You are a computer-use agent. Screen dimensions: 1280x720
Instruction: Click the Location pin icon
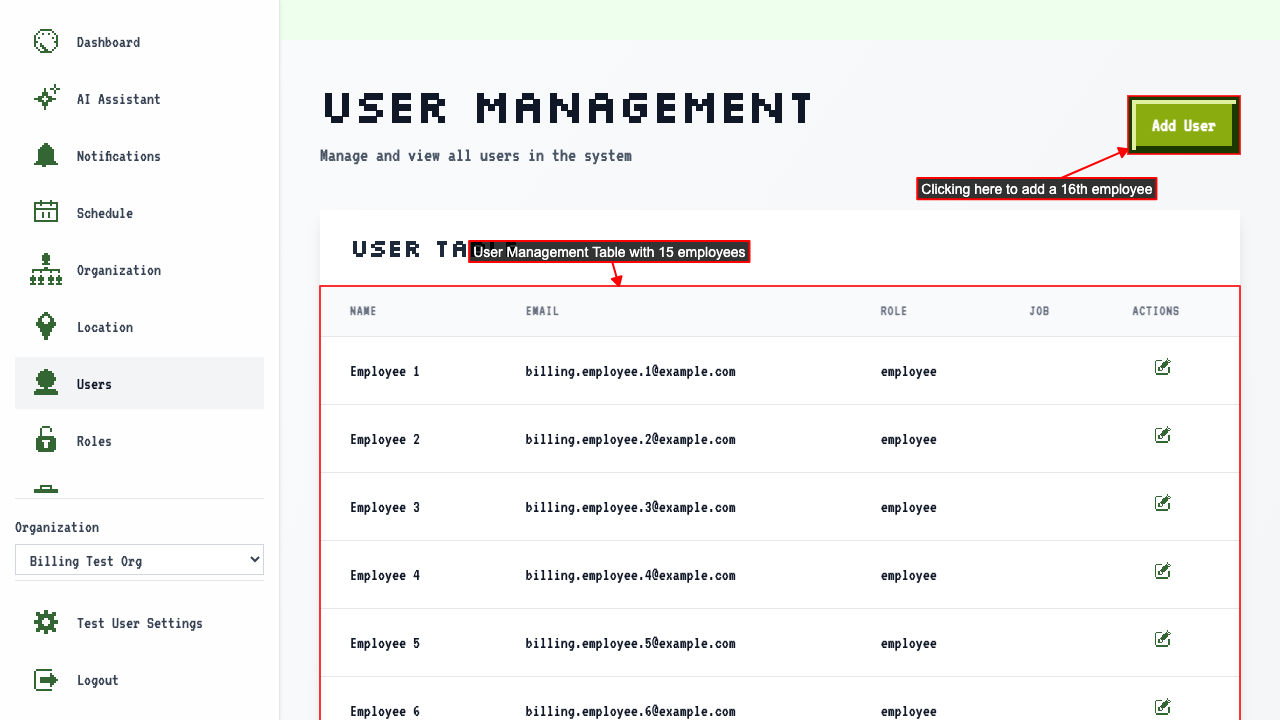click(46, 326)
